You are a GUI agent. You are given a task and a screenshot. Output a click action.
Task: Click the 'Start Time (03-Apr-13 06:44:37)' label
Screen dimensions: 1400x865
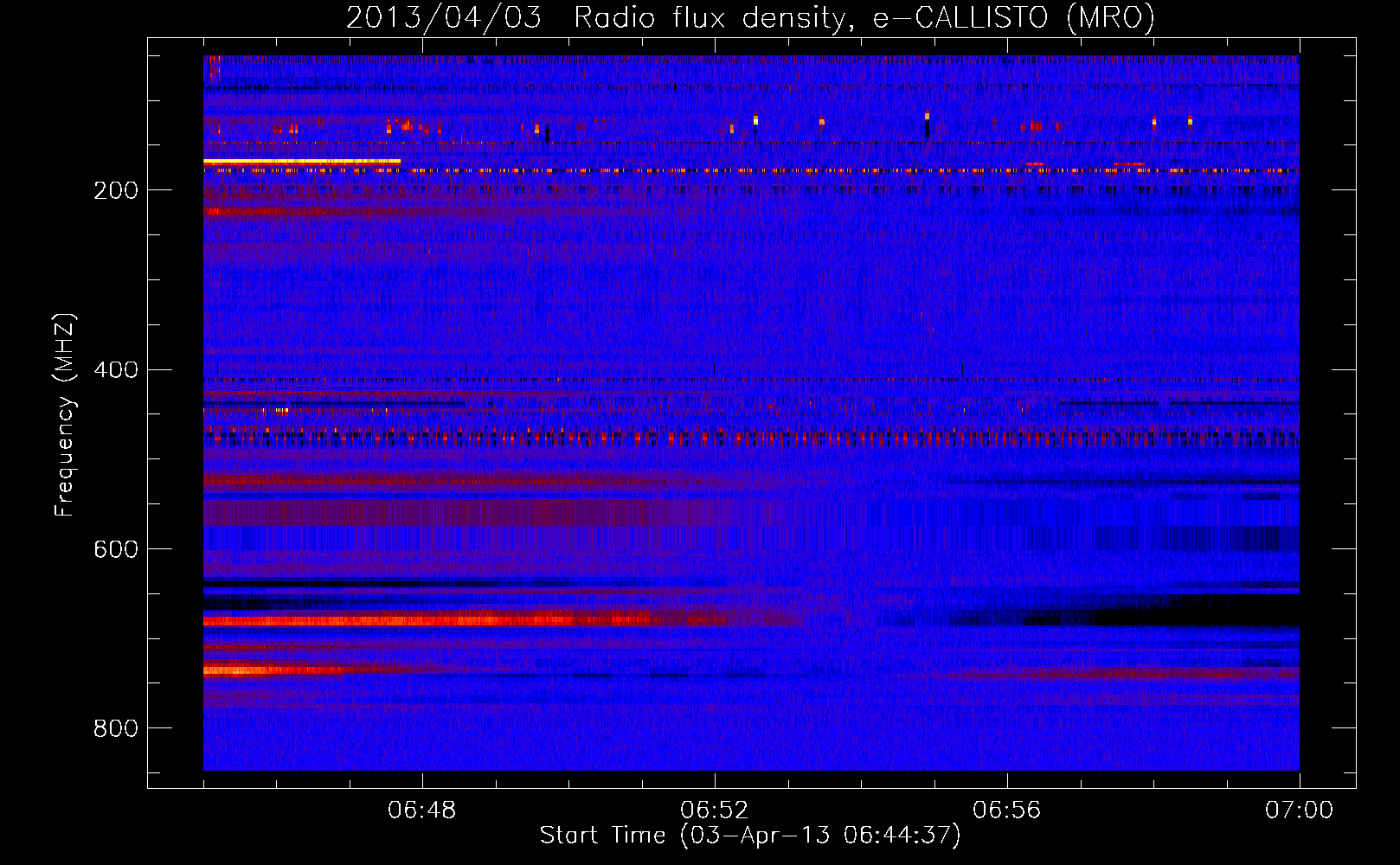[750, 836]
